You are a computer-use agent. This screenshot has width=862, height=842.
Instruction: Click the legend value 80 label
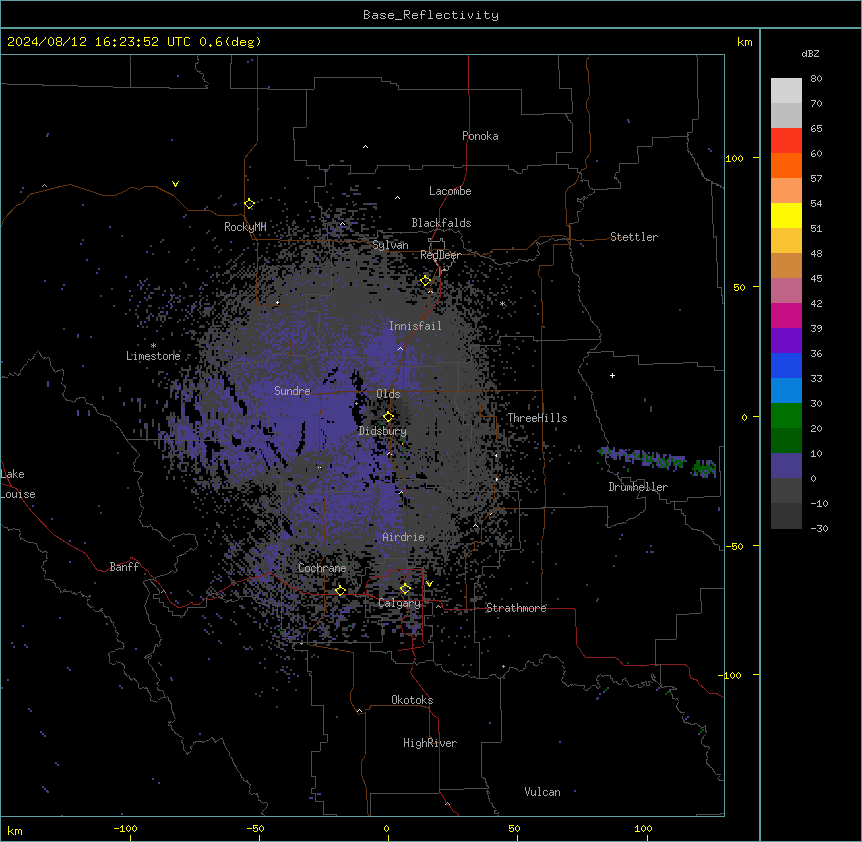tap(816, 79)
